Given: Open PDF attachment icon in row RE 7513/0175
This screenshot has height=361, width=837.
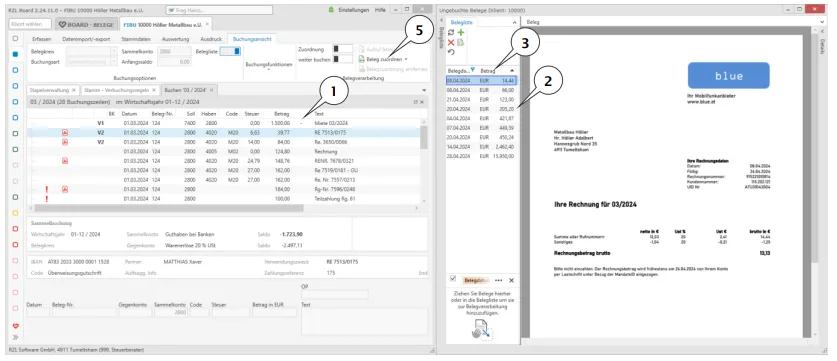Looking at the screenshot, I should pyautogui.click(x=65, y=132).
